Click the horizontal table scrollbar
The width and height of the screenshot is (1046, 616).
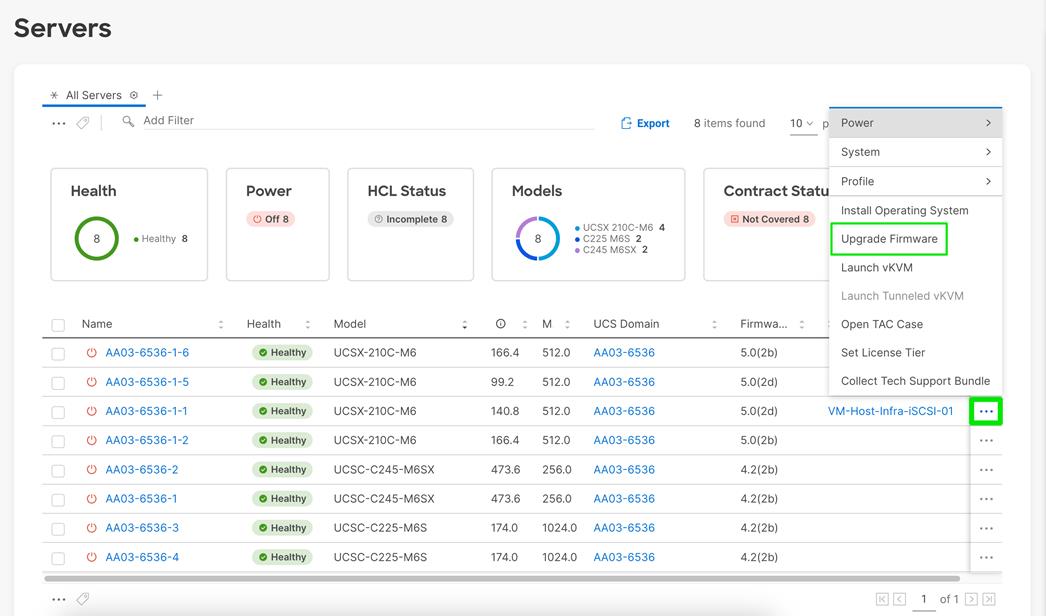(x=502, y=579)
